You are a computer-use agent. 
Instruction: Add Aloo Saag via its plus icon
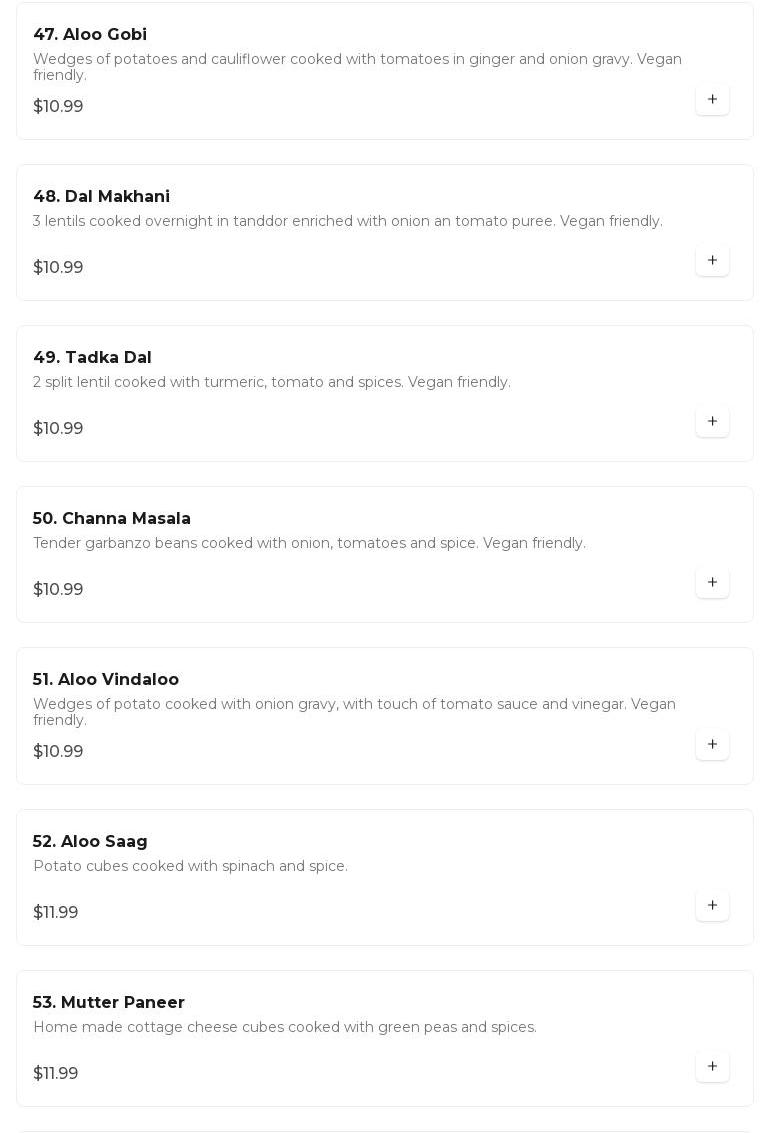click(x=712, y=906)
